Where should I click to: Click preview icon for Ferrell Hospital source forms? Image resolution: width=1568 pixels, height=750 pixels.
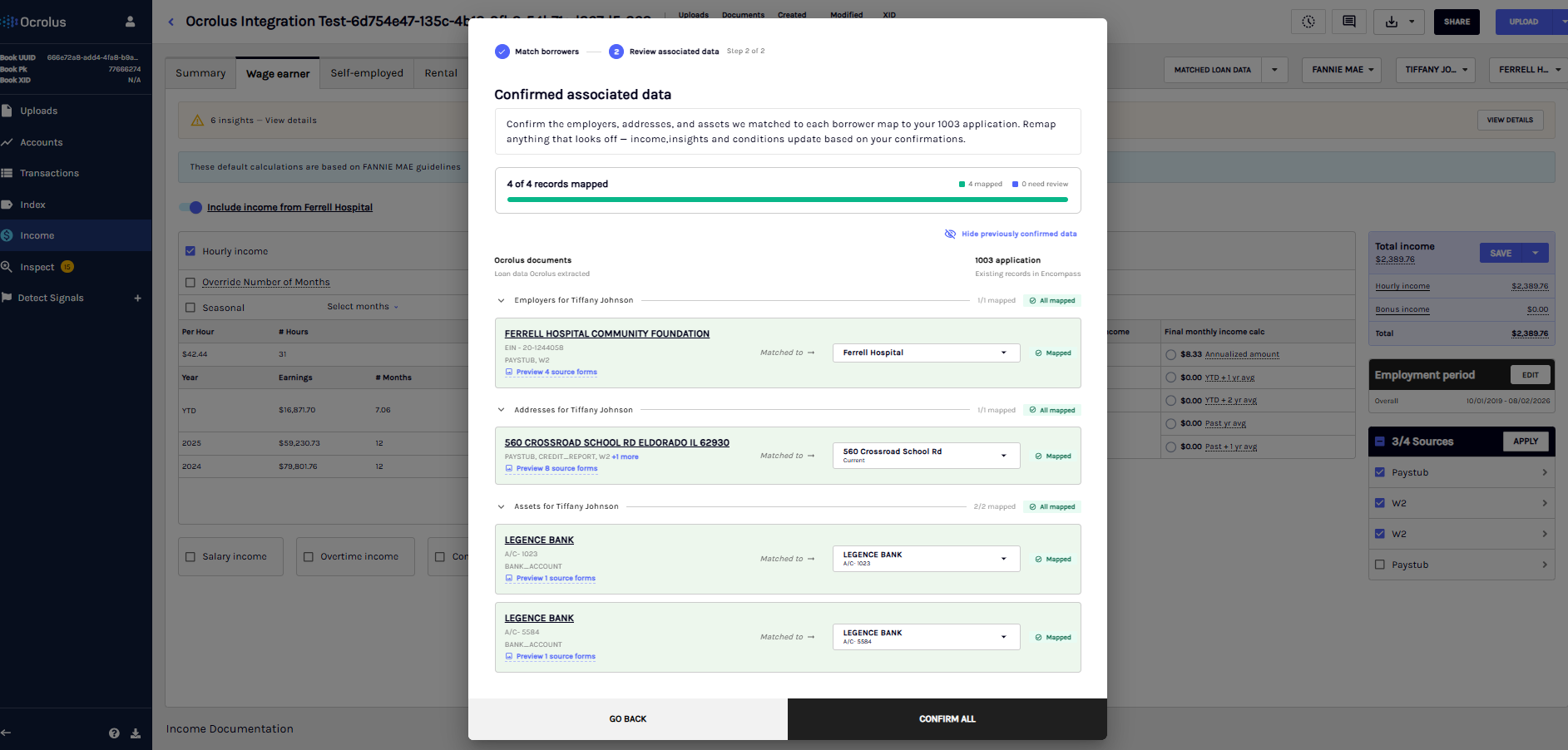[x=509, y=373]
